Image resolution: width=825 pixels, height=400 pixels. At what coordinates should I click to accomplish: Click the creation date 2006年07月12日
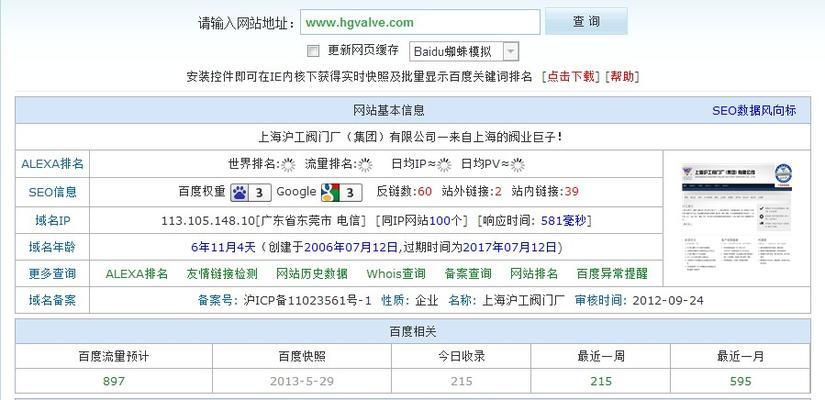pyautogui.click(x=351, y=247)
